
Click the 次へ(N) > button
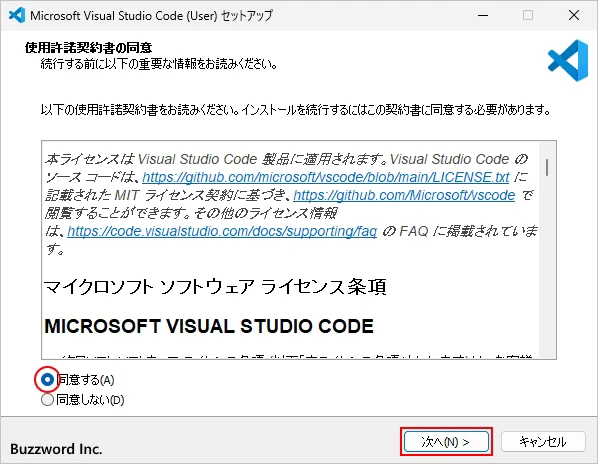tap(446, 442)
